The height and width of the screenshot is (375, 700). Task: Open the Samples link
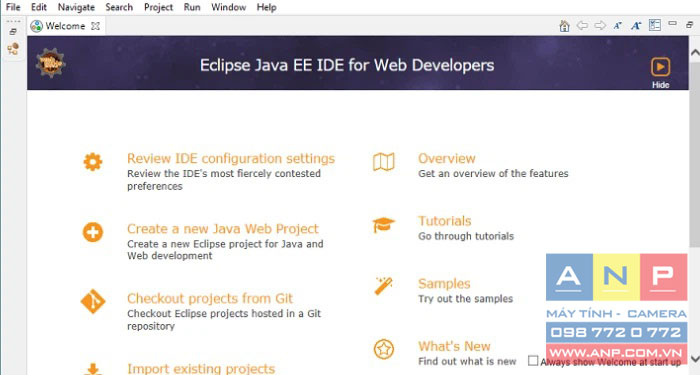click(444, 283)
